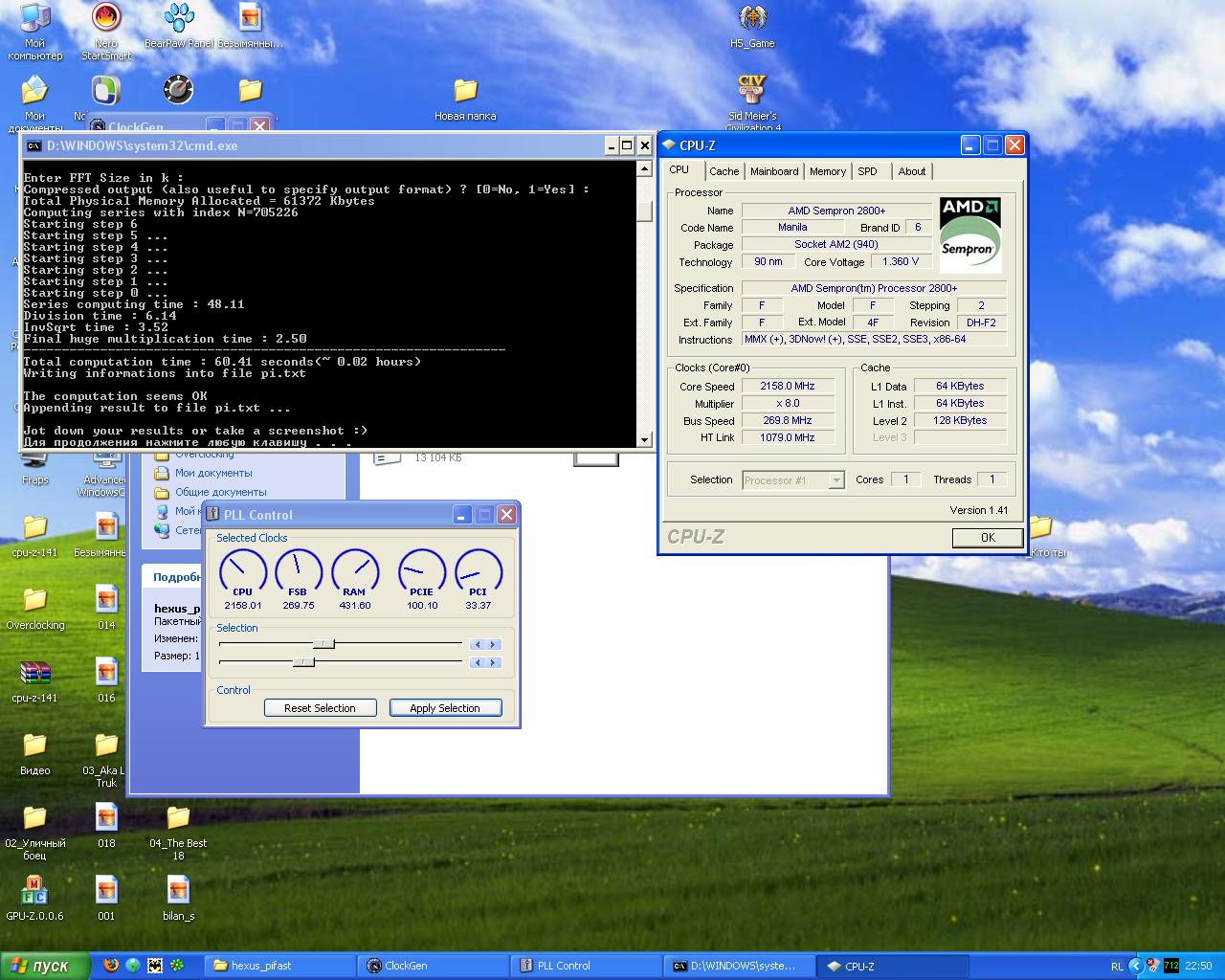The image size is (1225, 980).
Task: Switch to the SPD tab in CPU-Z
Action: pos(867,171)
